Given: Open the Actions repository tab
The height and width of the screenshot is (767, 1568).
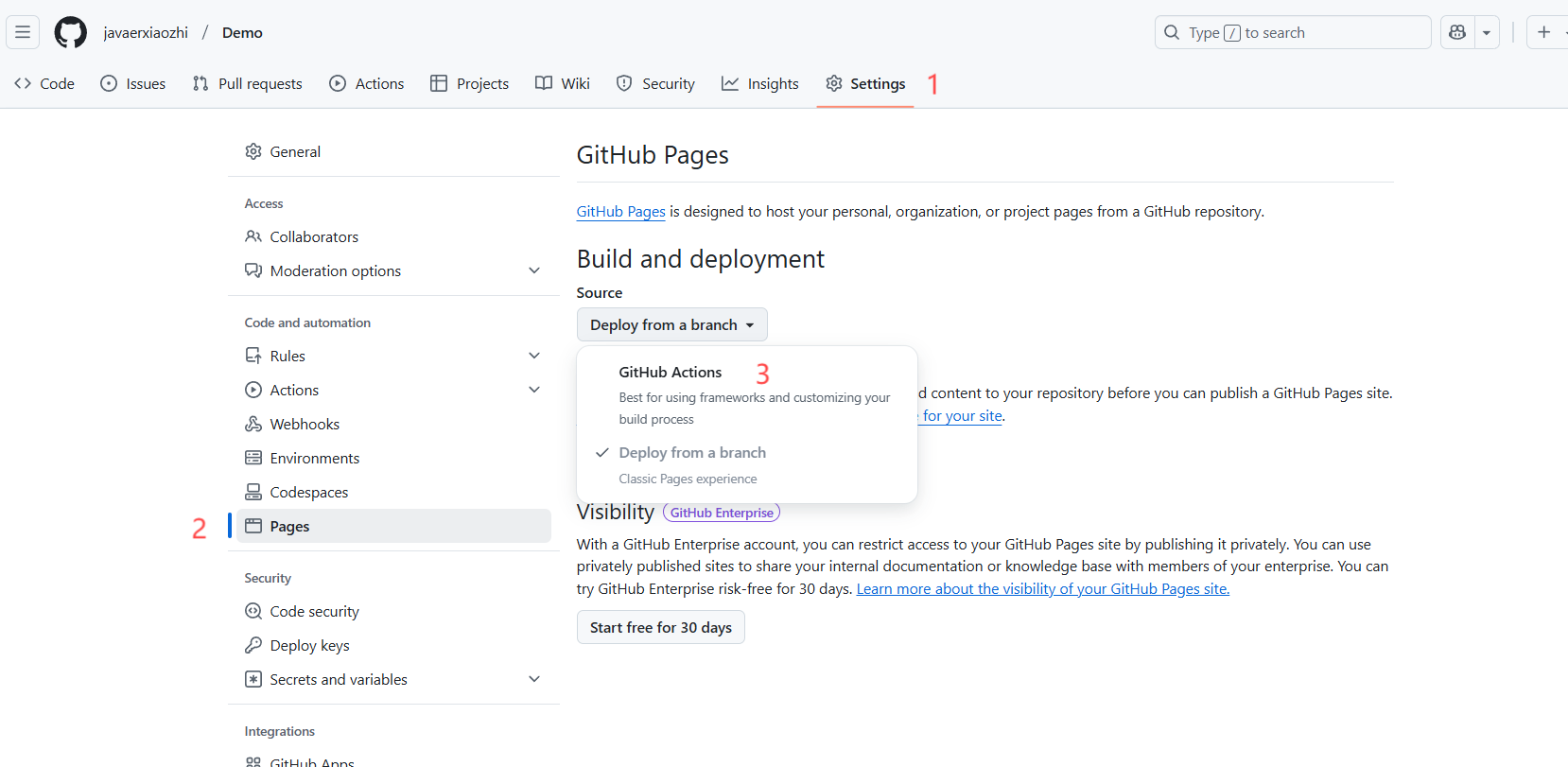Looking at the screenshot, I should [367, 83].
